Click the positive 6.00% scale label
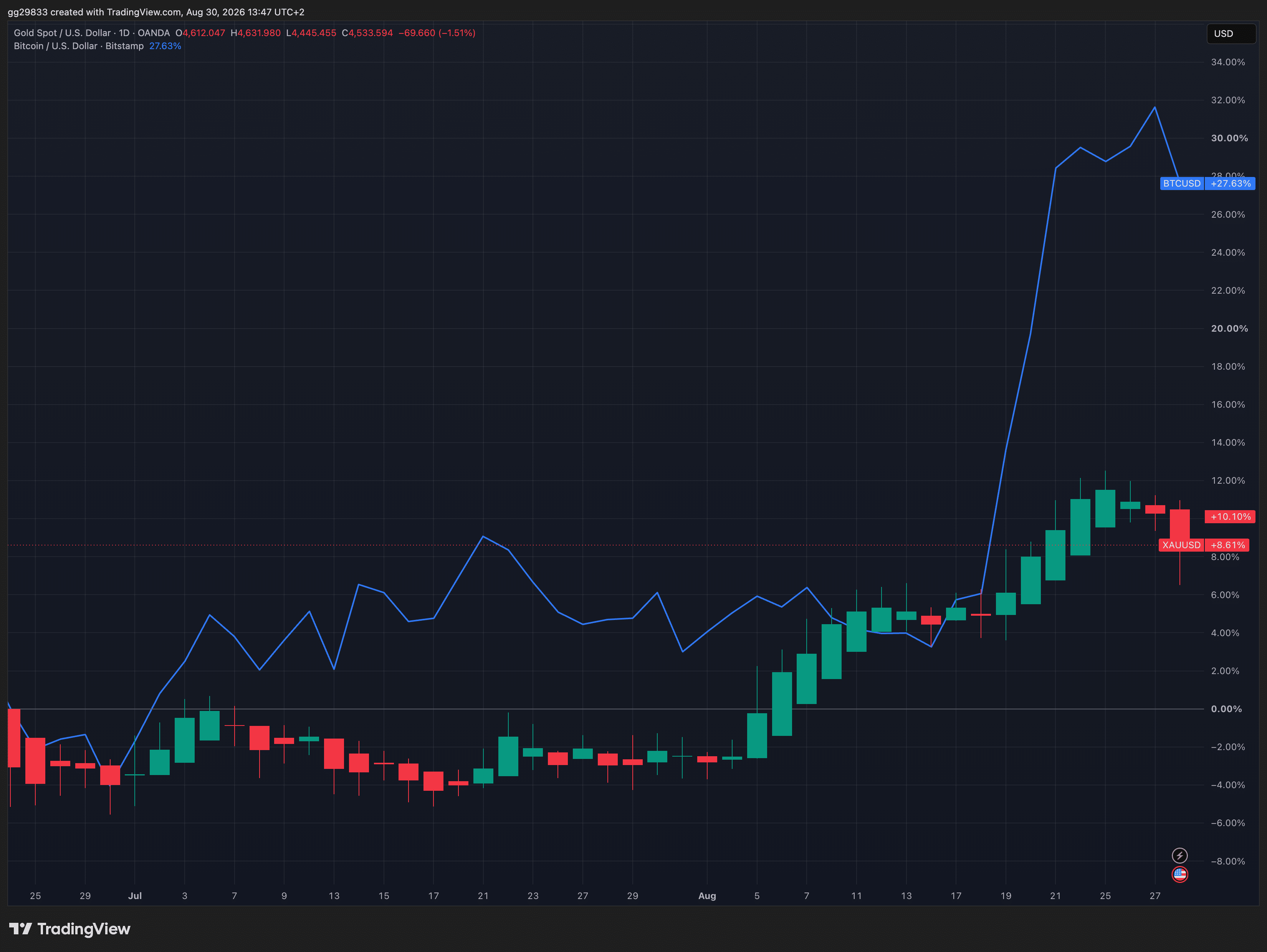 pyautogui.click(x=1225, y=595)
